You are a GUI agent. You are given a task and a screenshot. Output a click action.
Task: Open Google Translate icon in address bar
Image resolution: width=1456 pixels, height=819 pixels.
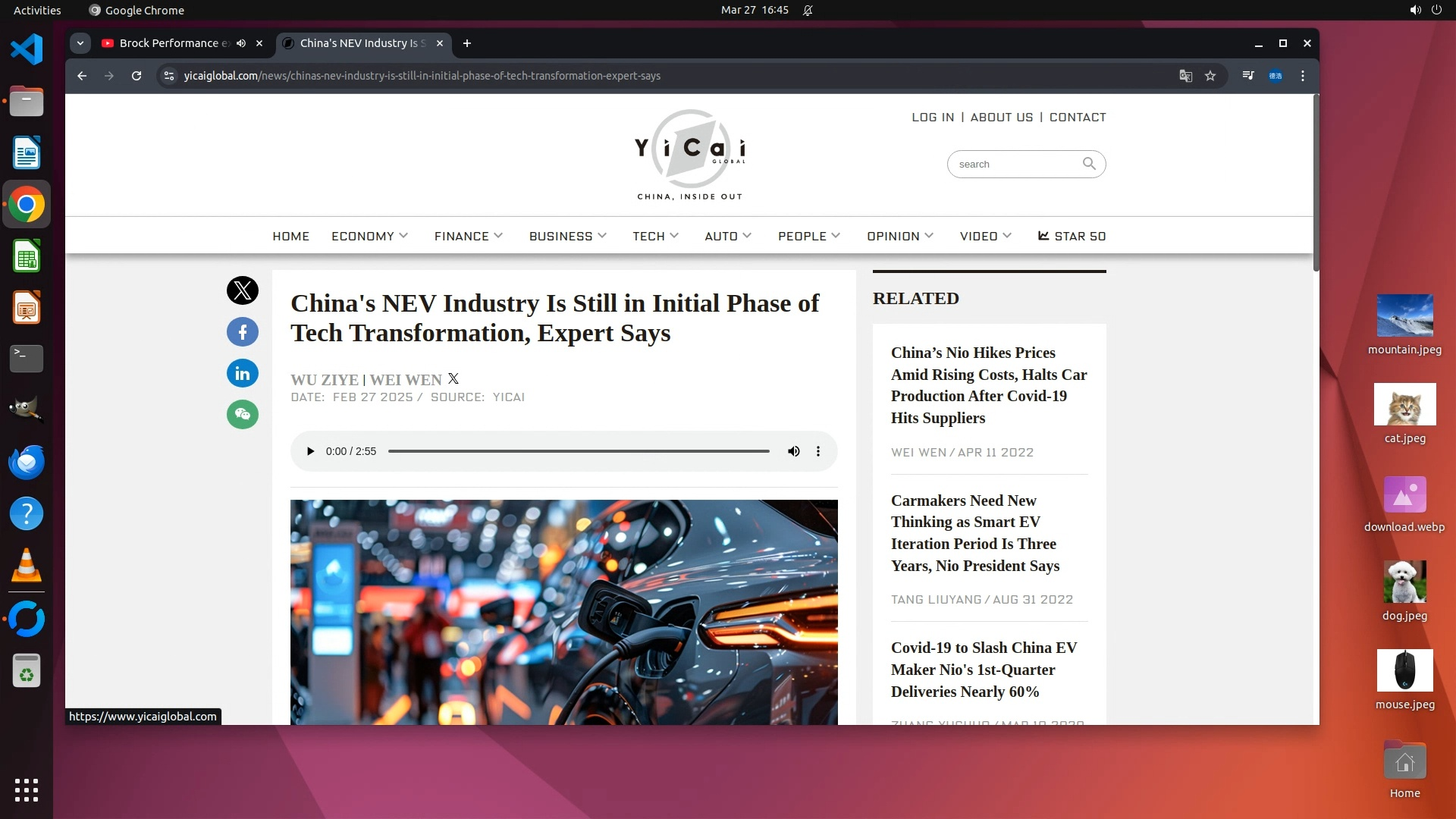coord(1185,76)
